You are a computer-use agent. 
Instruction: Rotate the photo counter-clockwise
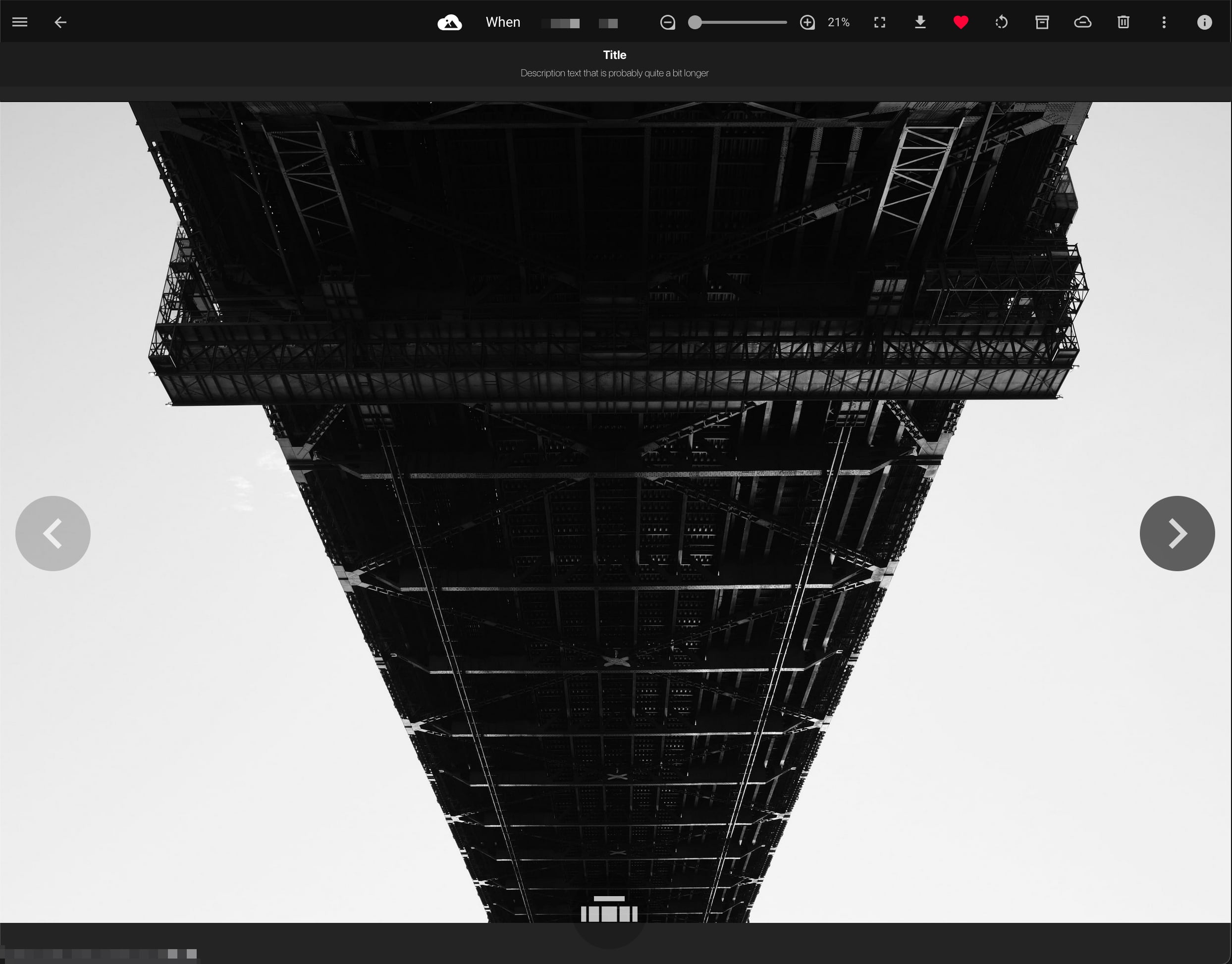pyautogui.click(x=1002, y=23)
